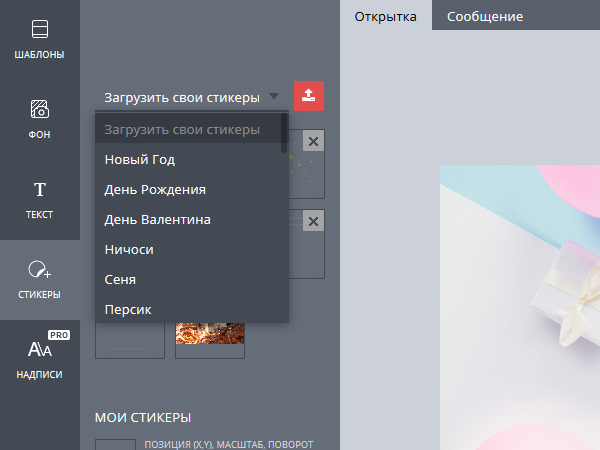Click the Позиция, масштаб, поворот label
The image size is (600, 450).
[229, 444]
